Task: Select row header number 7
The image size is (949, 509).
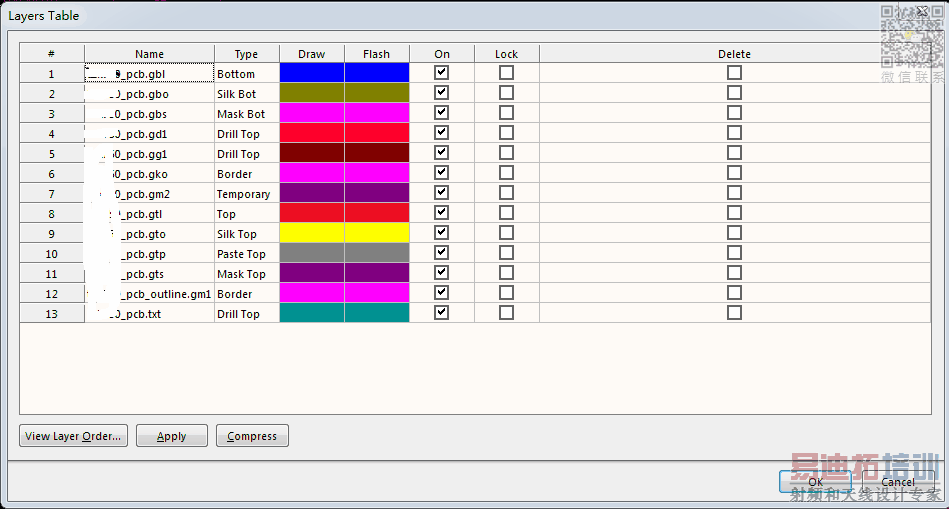Action: click(x=52, y=194)
